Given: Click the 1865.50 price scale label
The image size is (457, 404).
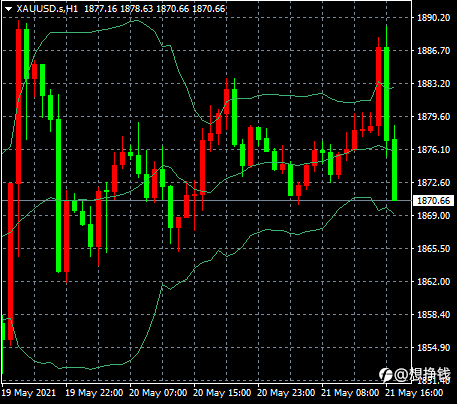Looking at the screenshot, I should tap(433, 249).
